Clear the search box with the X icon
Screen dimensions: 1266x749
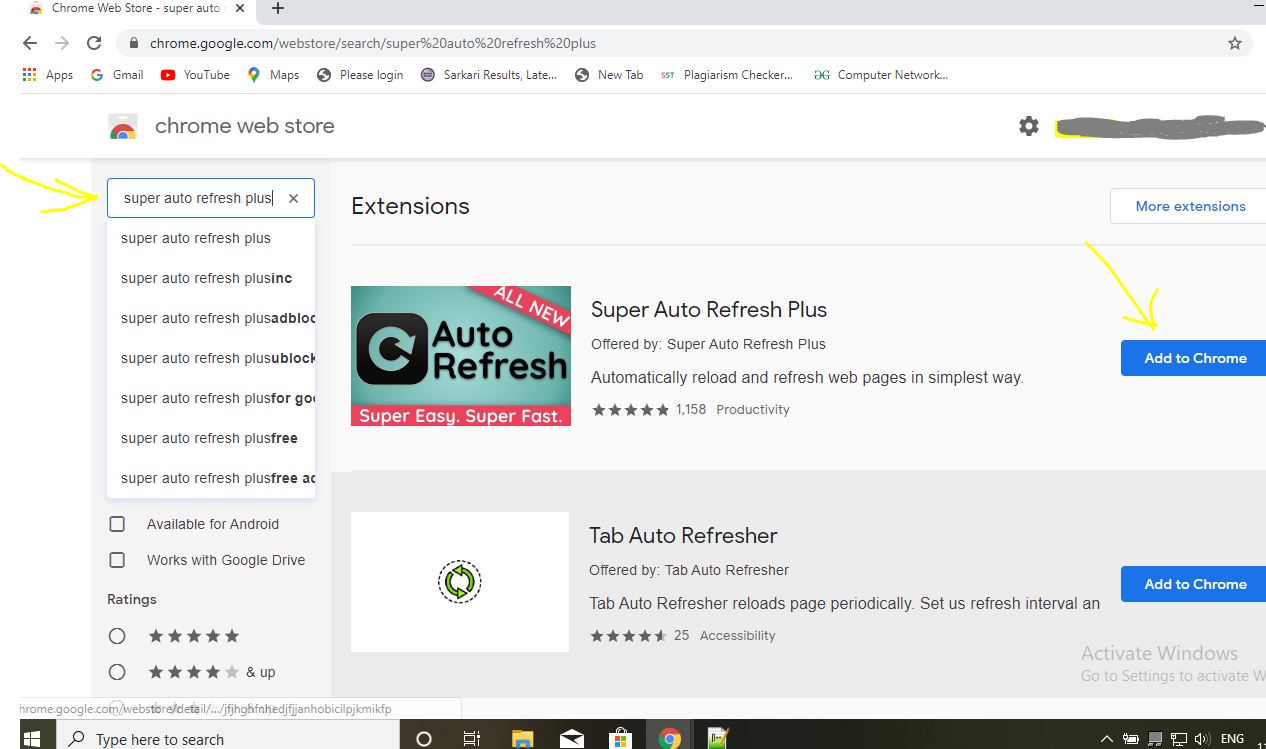tap(293, 198)
